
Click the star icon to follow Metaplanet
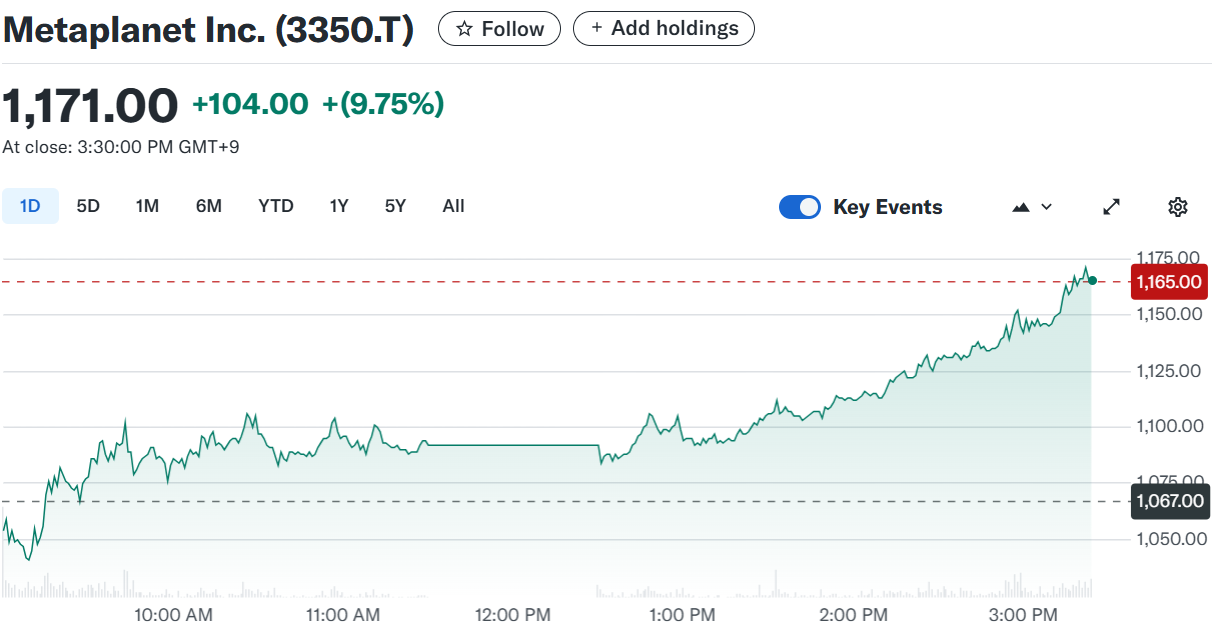pyautogui.click(x=464, y=28)
